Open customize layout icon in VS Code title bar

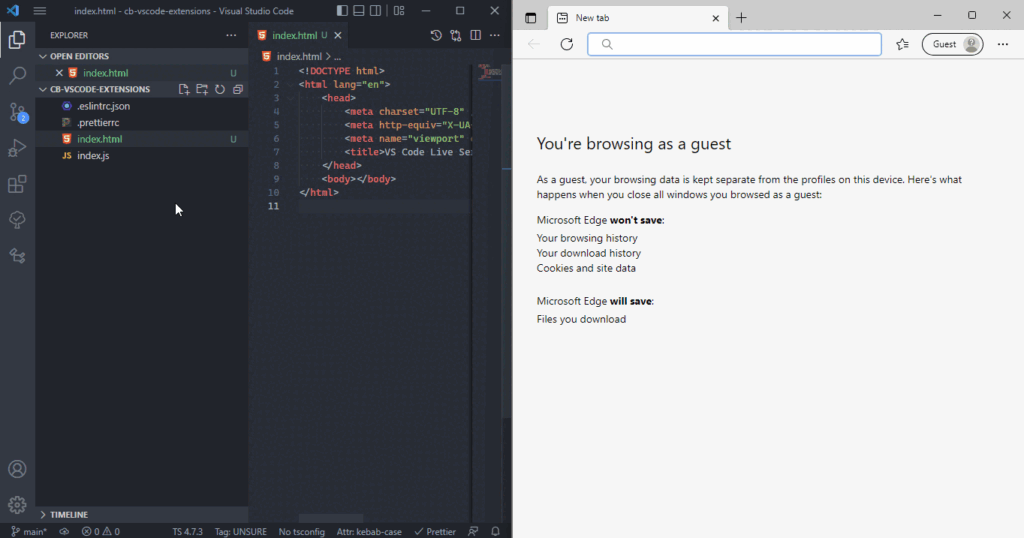click(x=399, y=10)
